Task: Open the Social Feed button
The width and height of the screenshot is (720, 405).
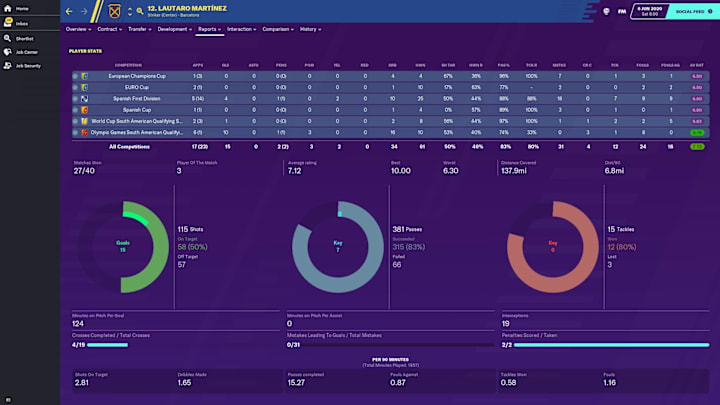Action: click(692, 11)
